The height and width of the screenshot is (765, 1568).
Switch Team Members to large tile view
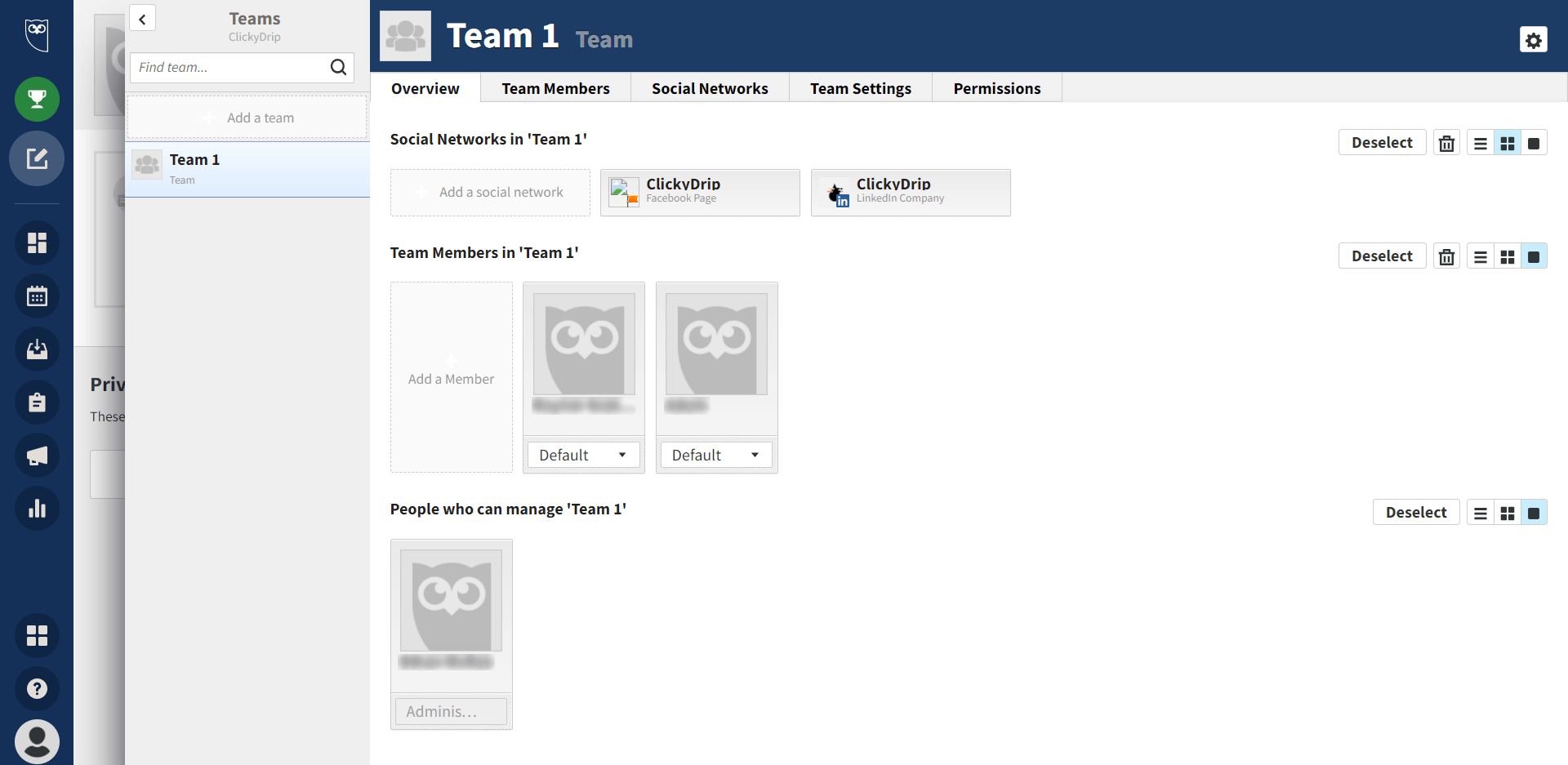point(1534,256)
